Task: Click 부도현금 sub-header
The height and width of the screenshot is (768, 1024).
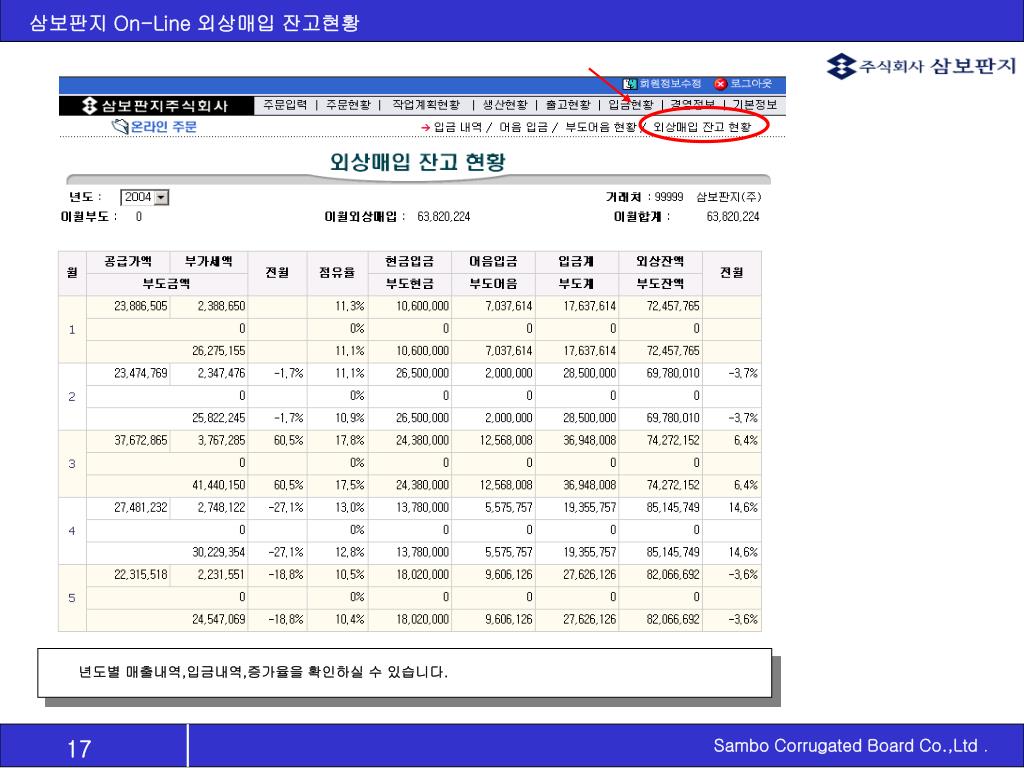Action: 409,283
